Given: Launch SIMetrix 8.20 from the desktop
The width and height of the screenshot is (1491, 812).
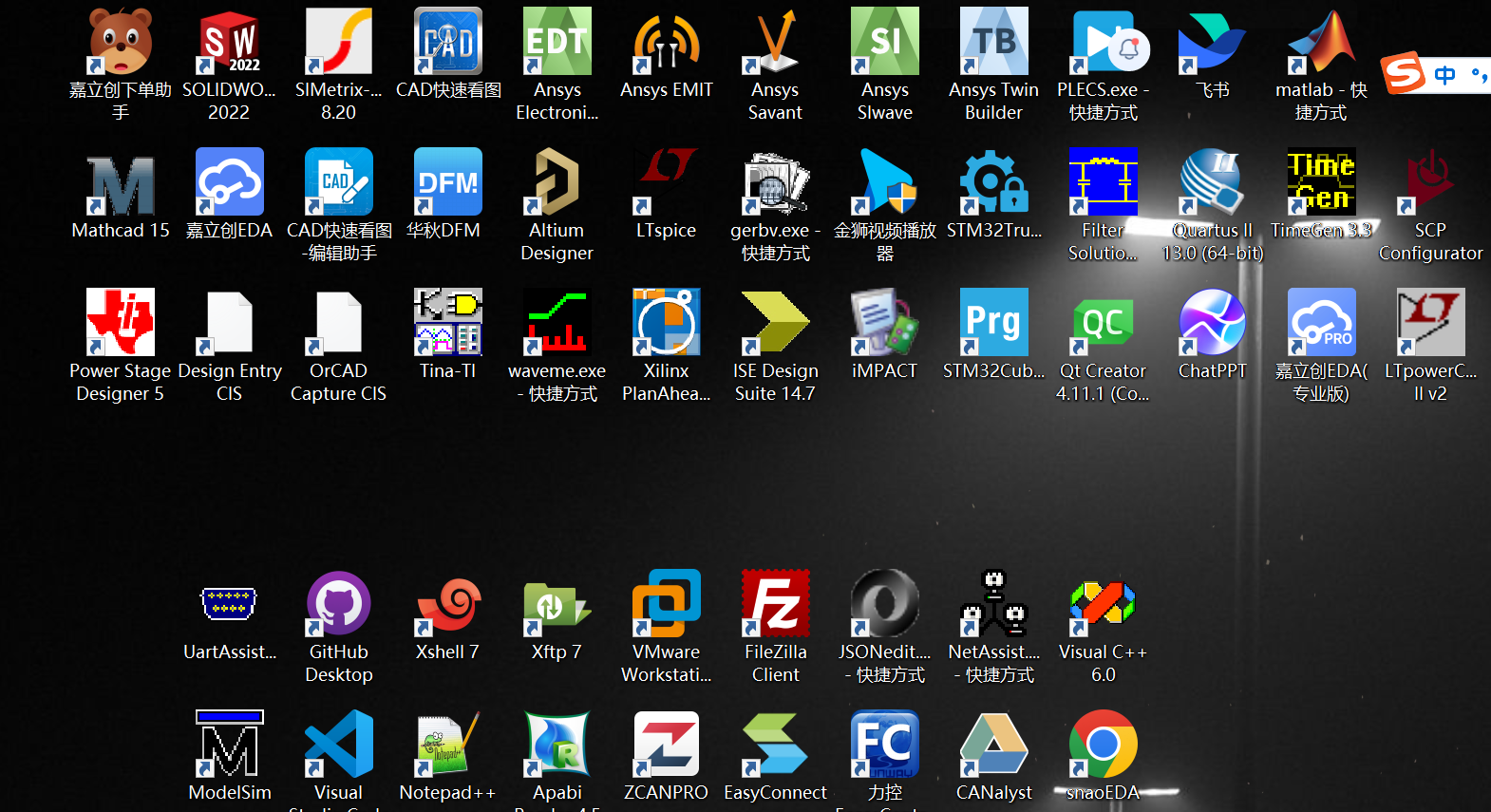Looking at the screenshot, I should [338, 42].
